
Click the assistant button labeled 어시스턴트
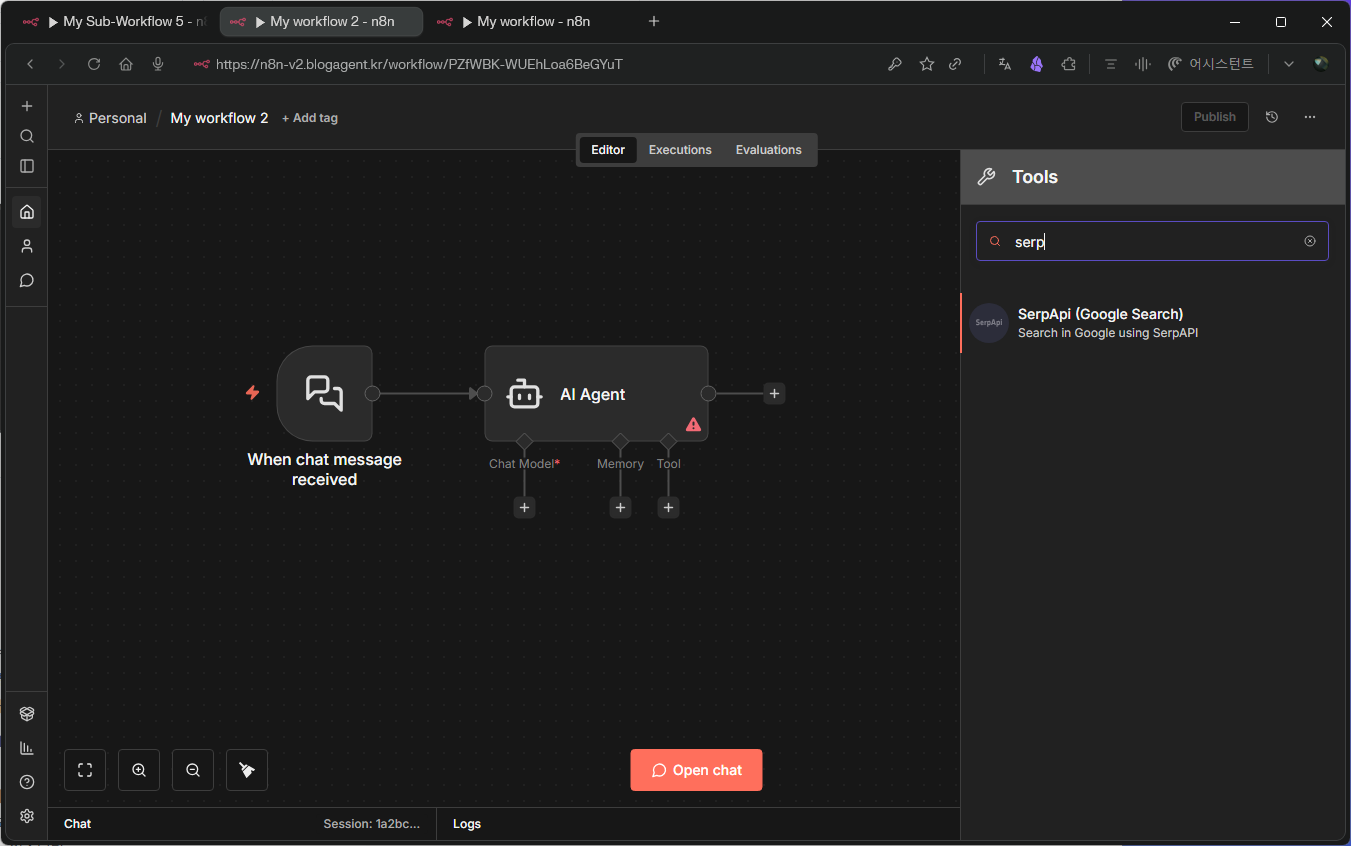[1210, 64]
